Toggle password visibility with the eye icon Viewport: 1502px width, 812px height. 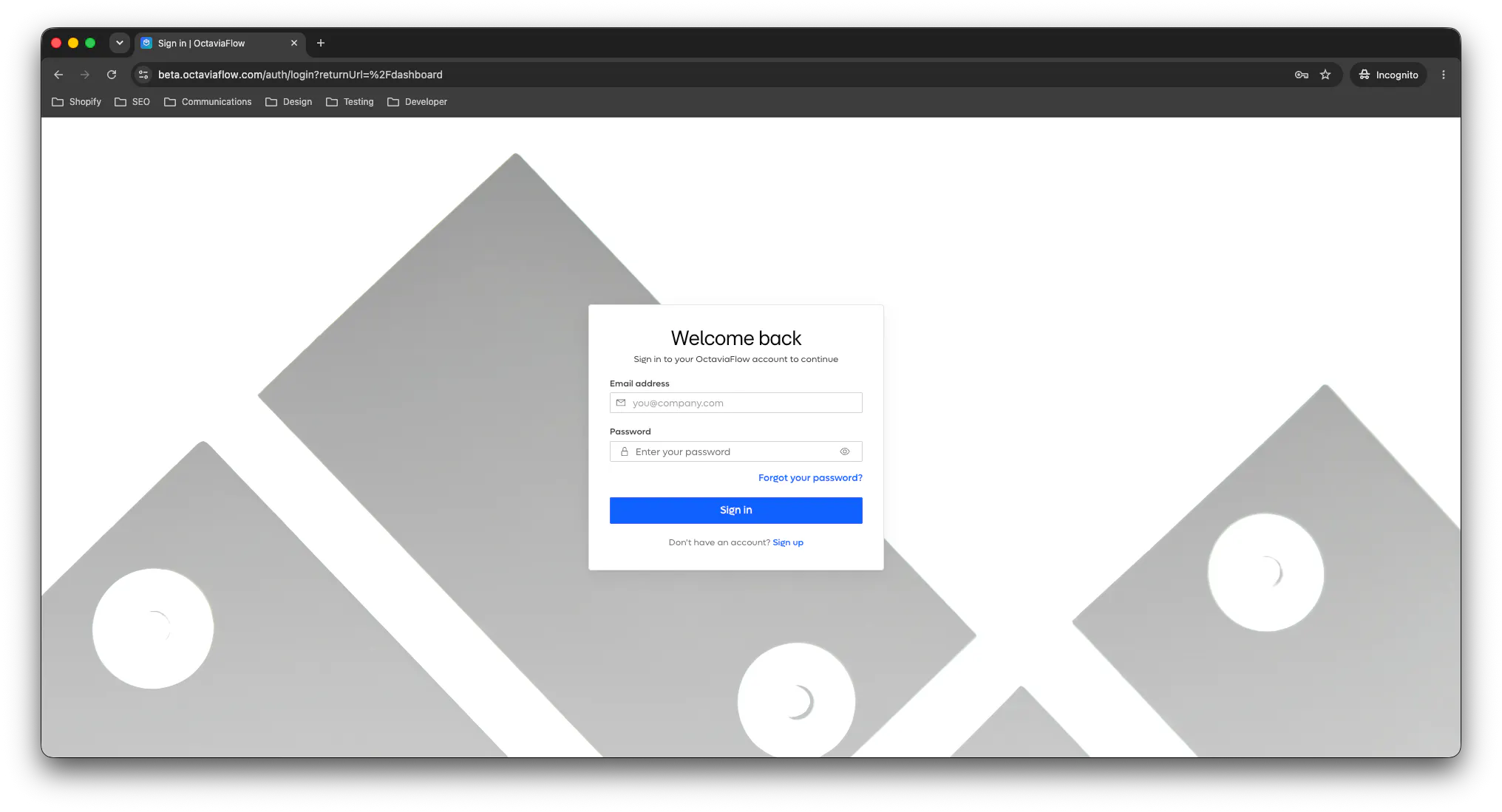pyautogui.click(x=845, y=451)
